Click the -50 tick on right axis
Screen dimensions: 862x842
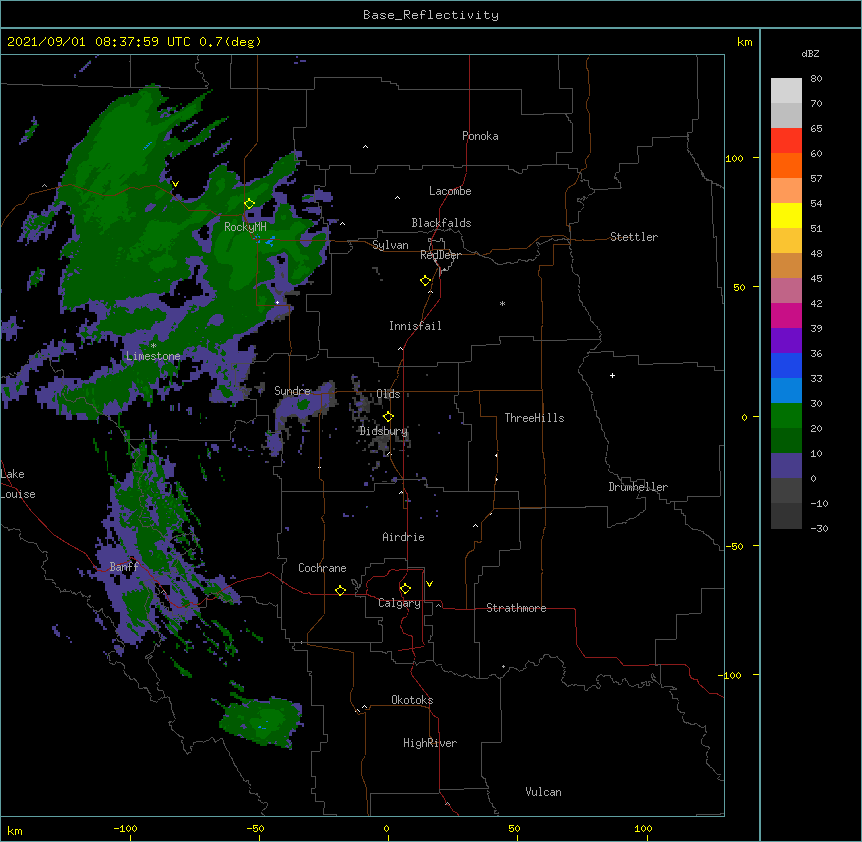point(734,546)
